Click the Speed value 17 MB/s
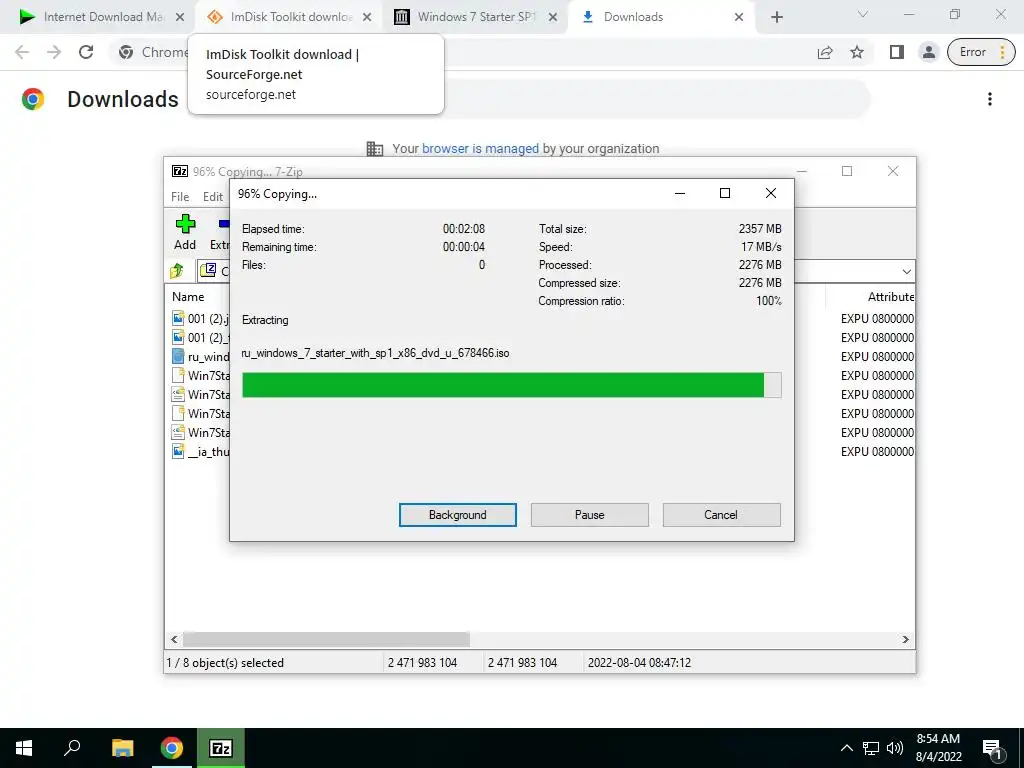The width and height of the screenshot is (1024, 768). click(x=761, y=247)
